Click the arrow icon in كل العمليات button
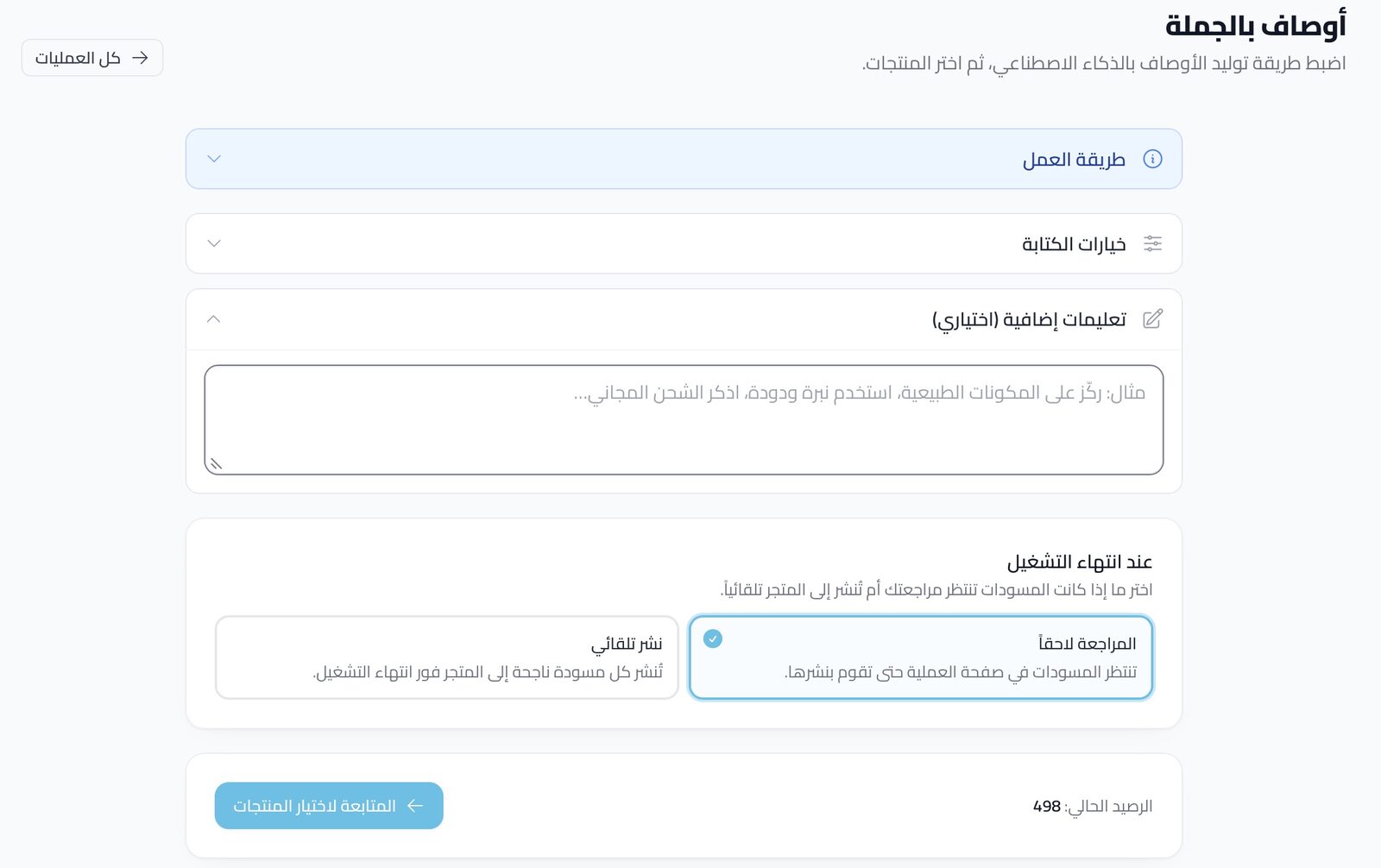Screen dimensions: 1381x868 140,58
